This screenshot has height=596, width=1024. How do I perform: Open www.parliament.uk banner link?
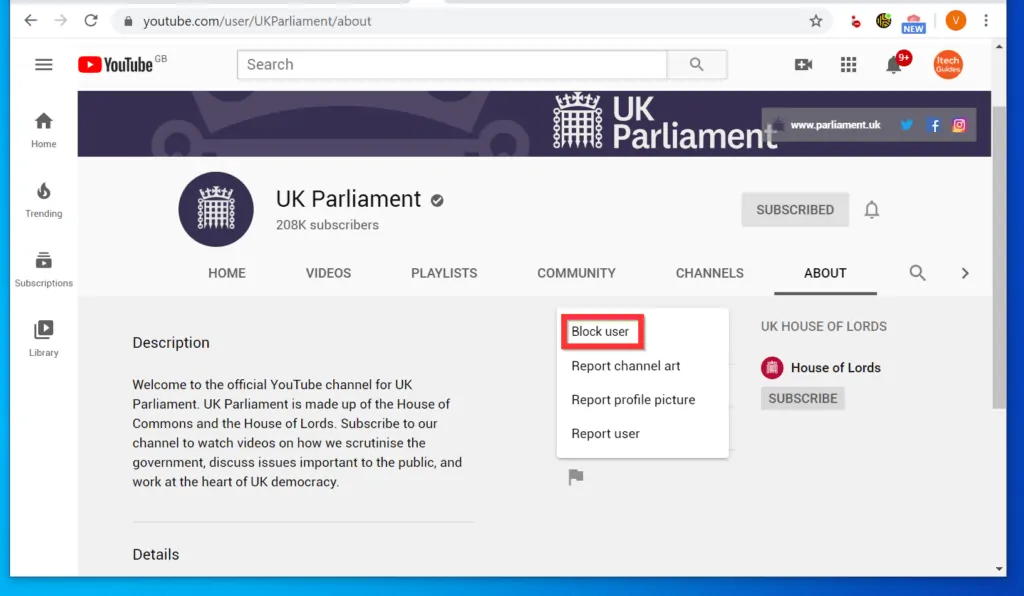tap(835, 125)
